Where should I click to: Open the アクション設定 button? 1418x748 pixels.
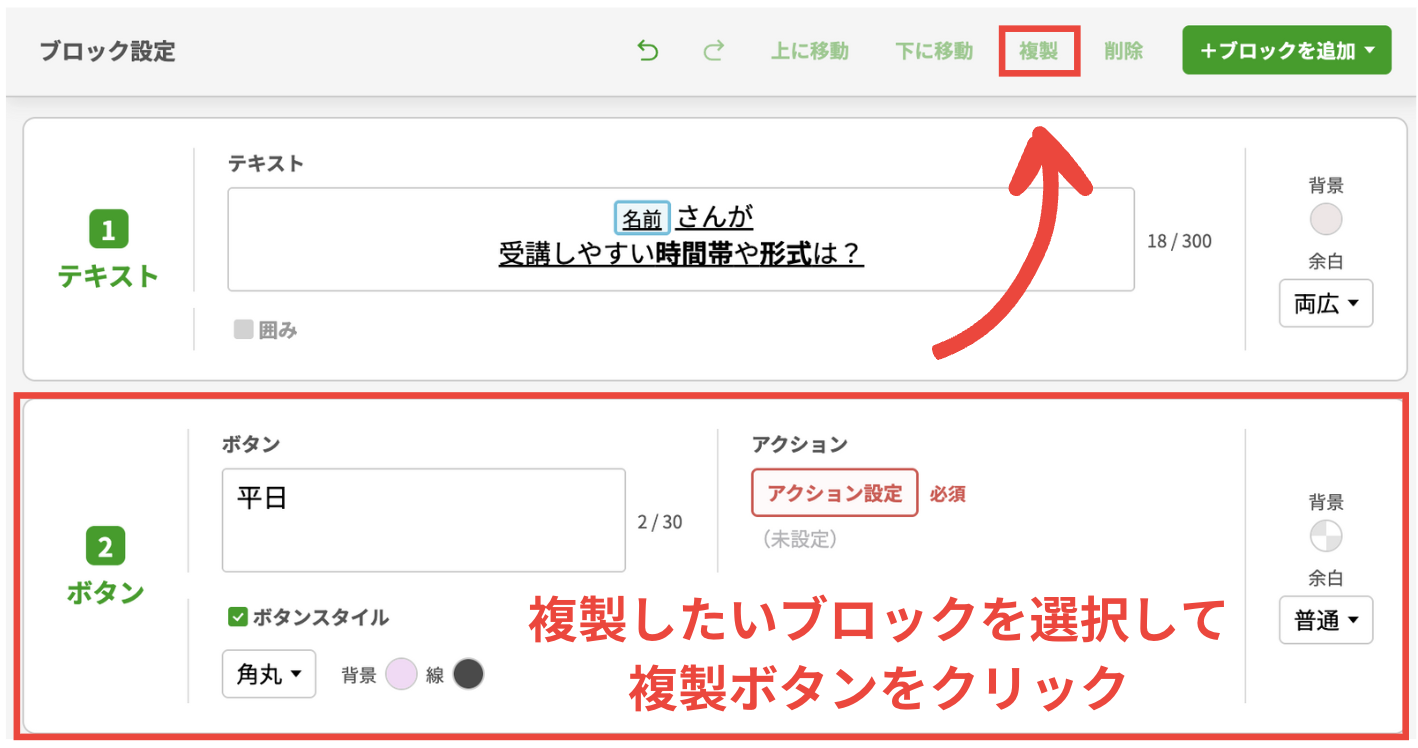tap(834, 493)
